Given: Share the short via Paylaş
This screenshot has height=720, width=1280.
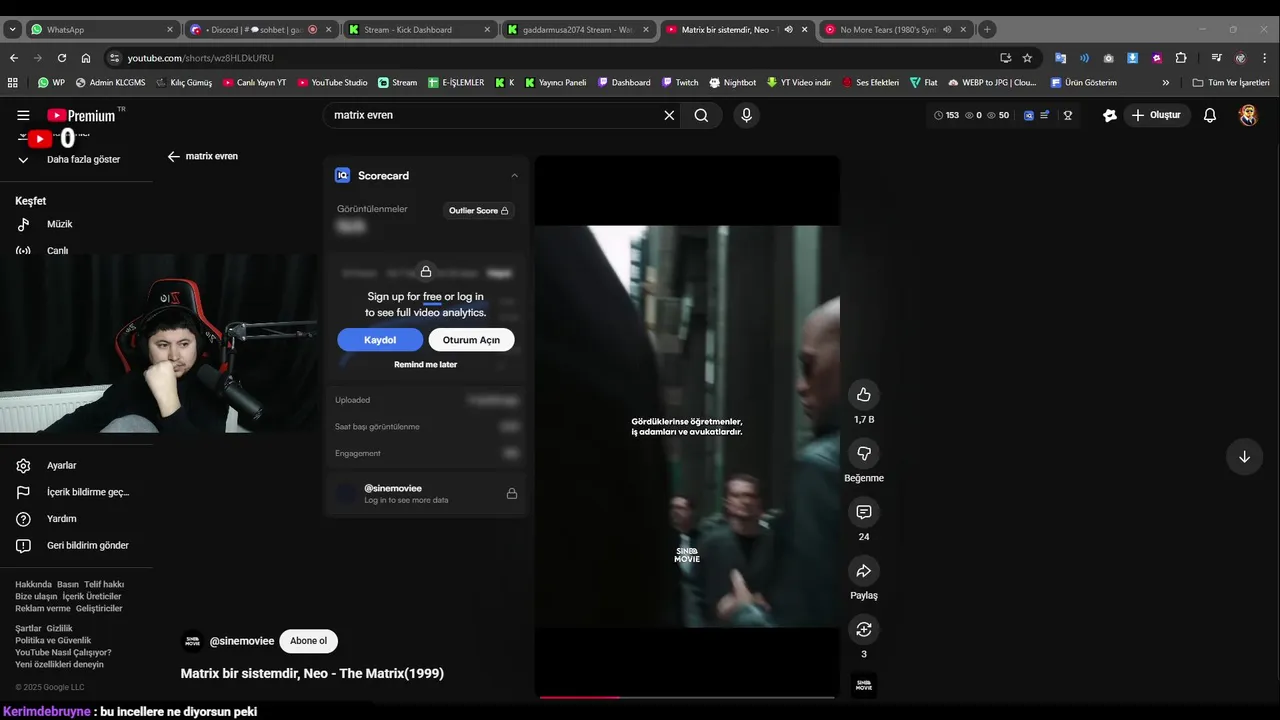Looking at the screenshot, I should click(864, 571).
